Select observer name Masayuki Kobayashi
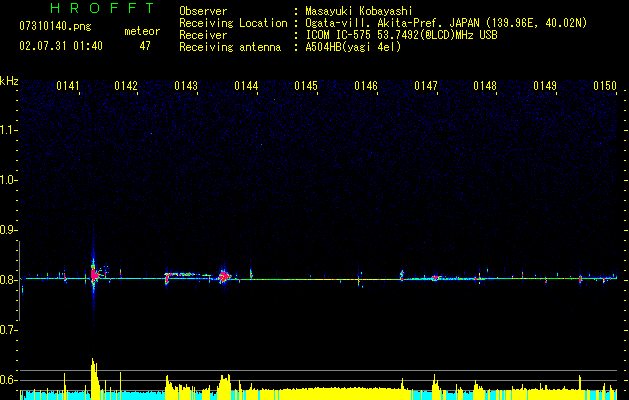The height and width of the screenshot is (400, 629). point(359,11)
